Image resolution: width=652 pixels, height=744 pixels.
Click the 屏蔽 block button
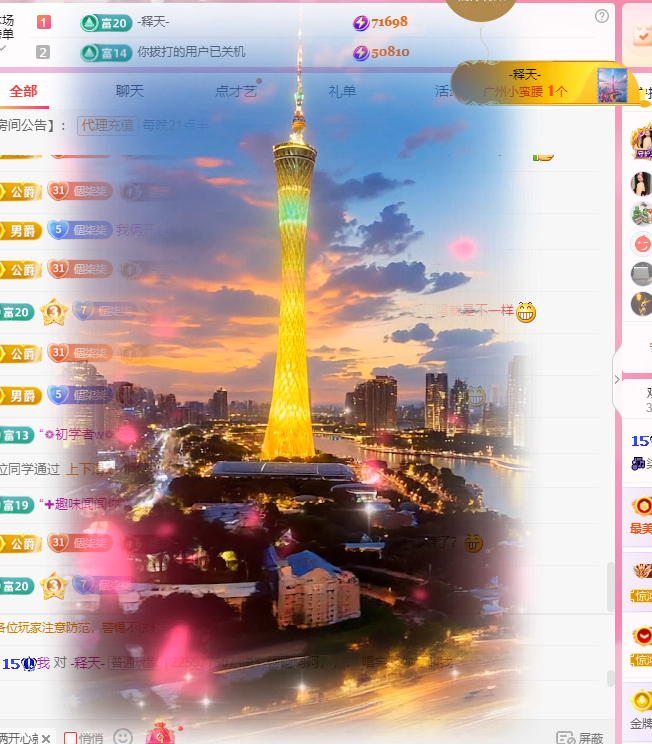[x=579, y=738]
